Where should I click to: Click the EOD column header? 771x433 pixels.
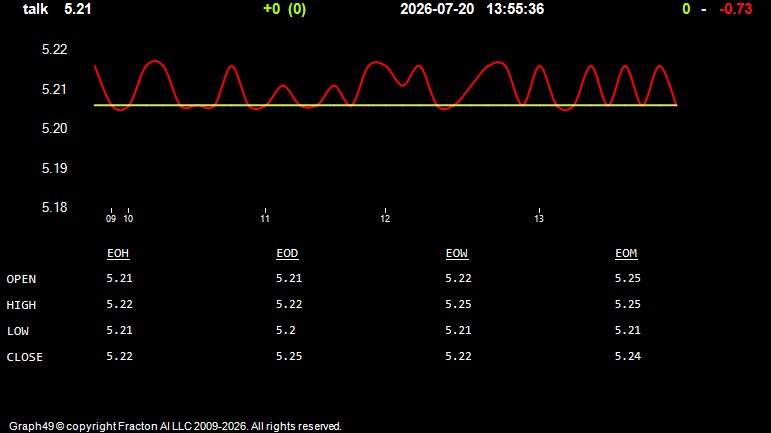click(287, 253)
